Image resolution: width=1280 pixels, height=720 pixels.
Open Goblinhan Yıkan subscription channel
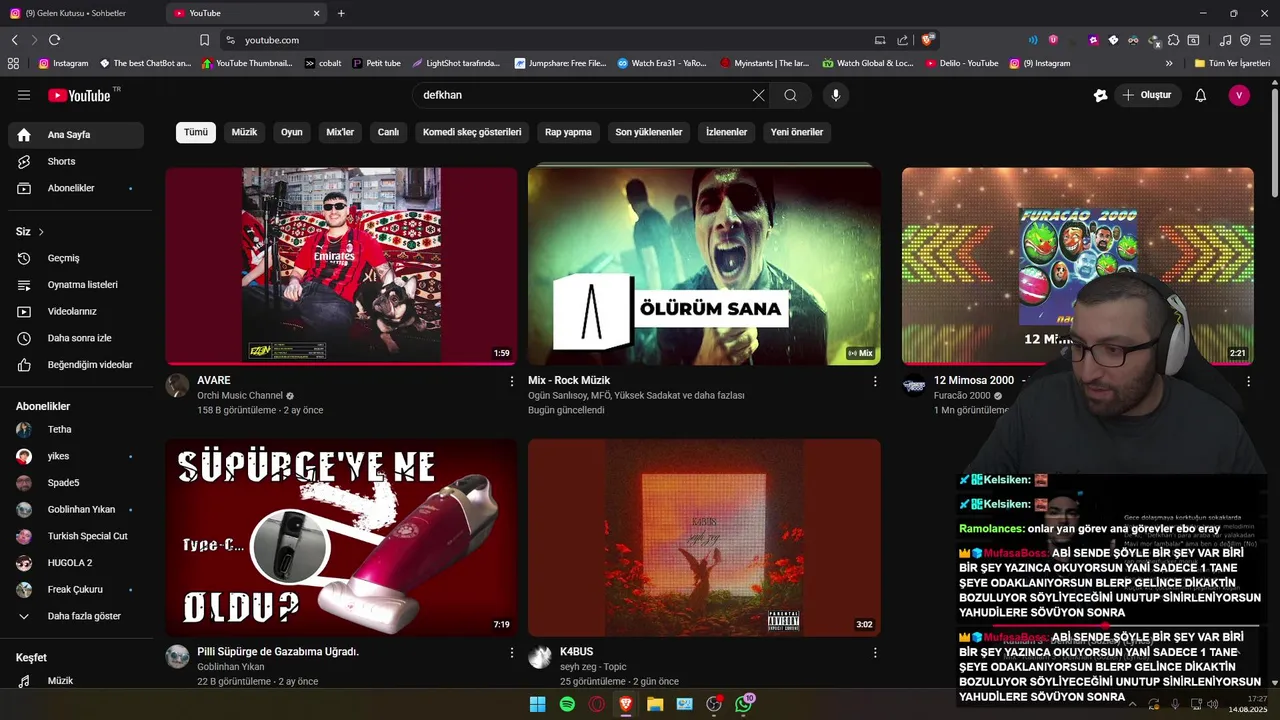pos(76,509)
